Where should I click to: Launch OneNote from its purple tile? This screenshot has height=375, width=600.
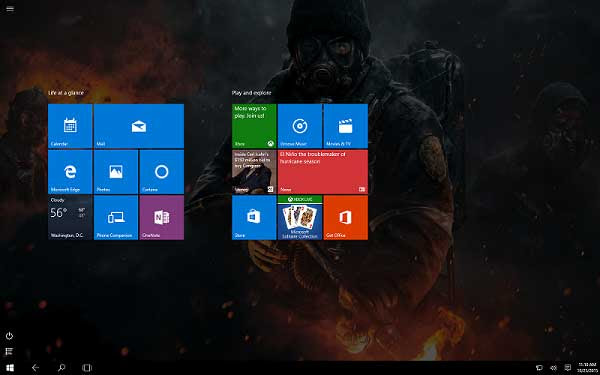[162, 218]
